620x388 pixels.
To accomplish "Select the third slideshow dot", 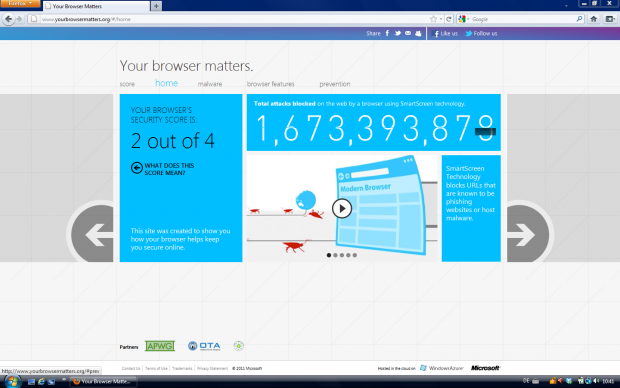I will click(342, 255).
